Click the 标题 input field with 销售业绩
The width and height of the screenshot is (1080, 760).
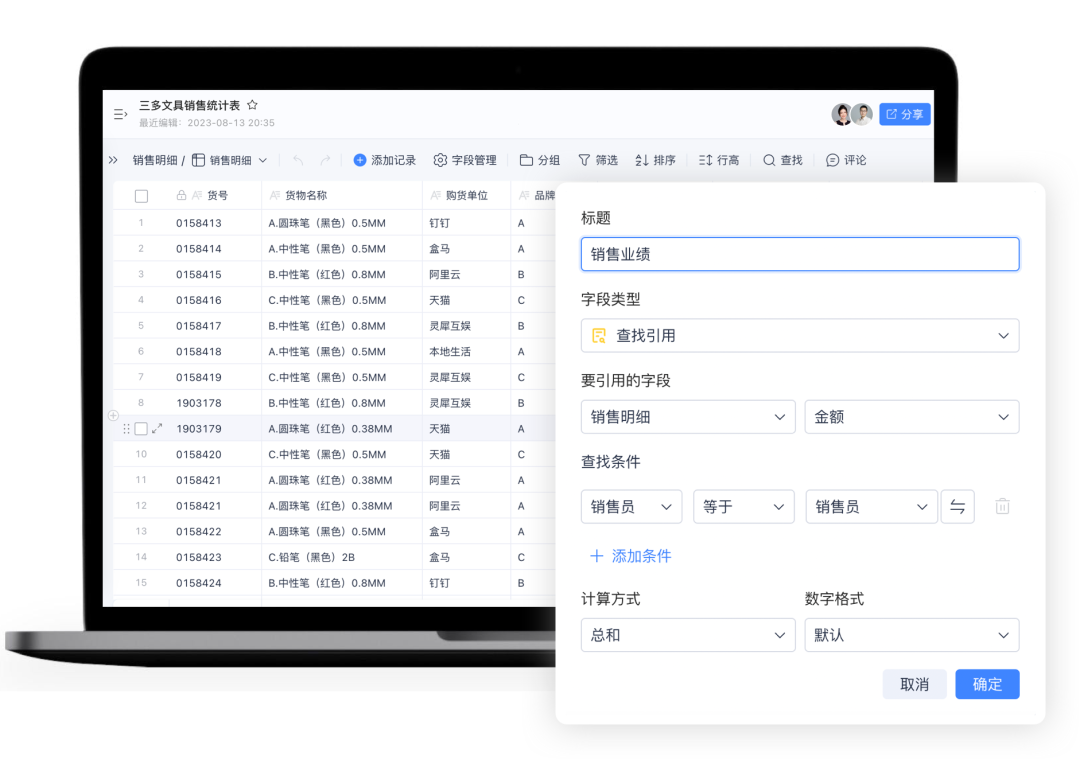point(799,254)
